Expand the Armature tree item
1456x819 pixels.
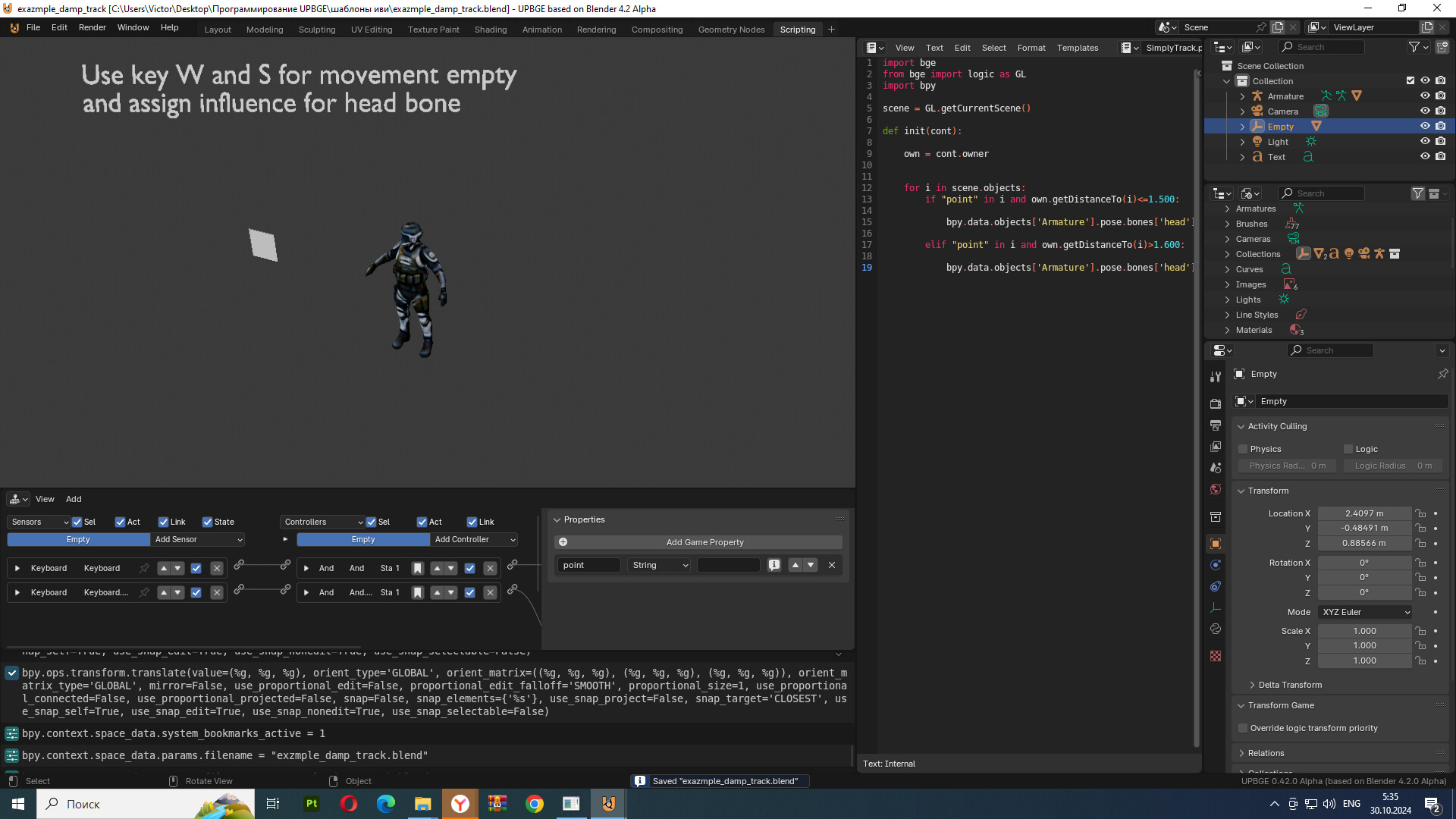(1242, 96)
